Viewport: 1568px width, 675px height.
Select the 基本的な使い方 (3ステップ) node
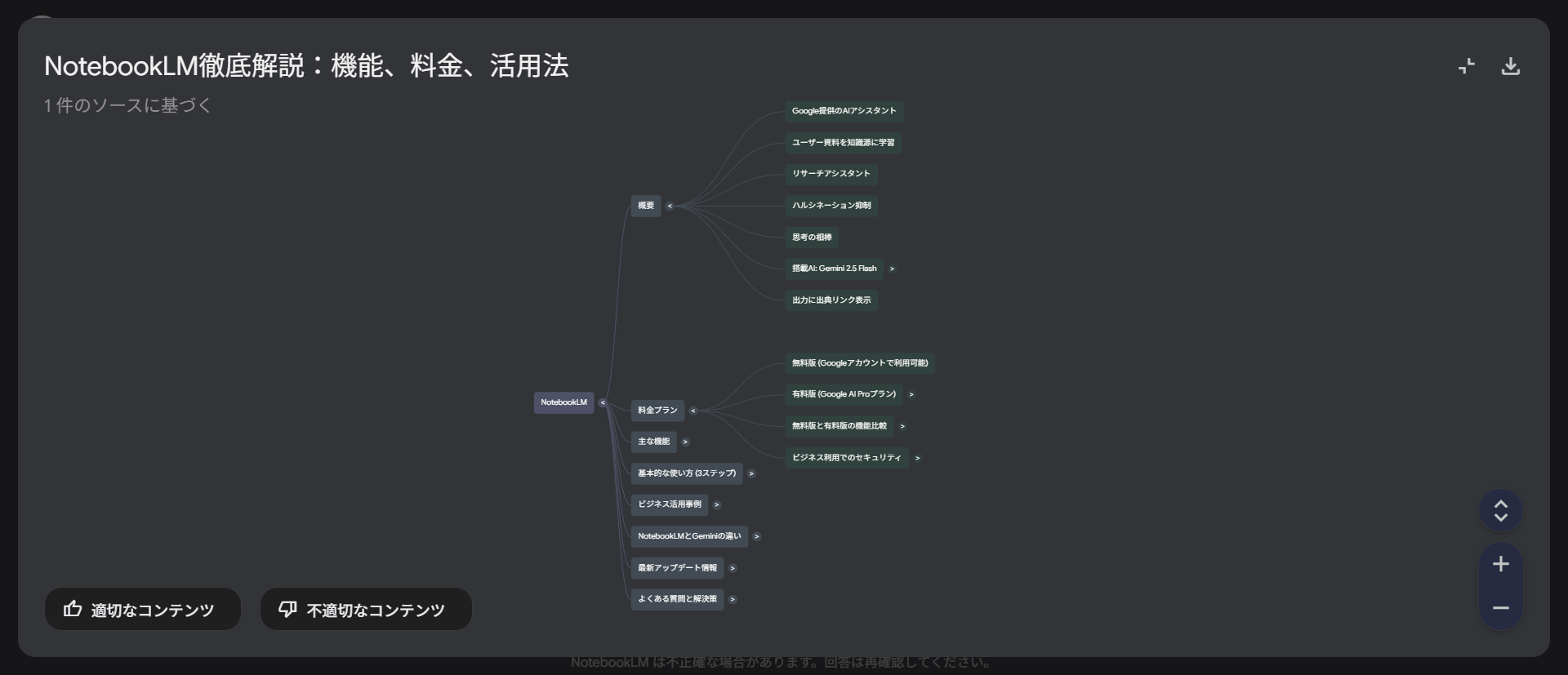[687, 473]
